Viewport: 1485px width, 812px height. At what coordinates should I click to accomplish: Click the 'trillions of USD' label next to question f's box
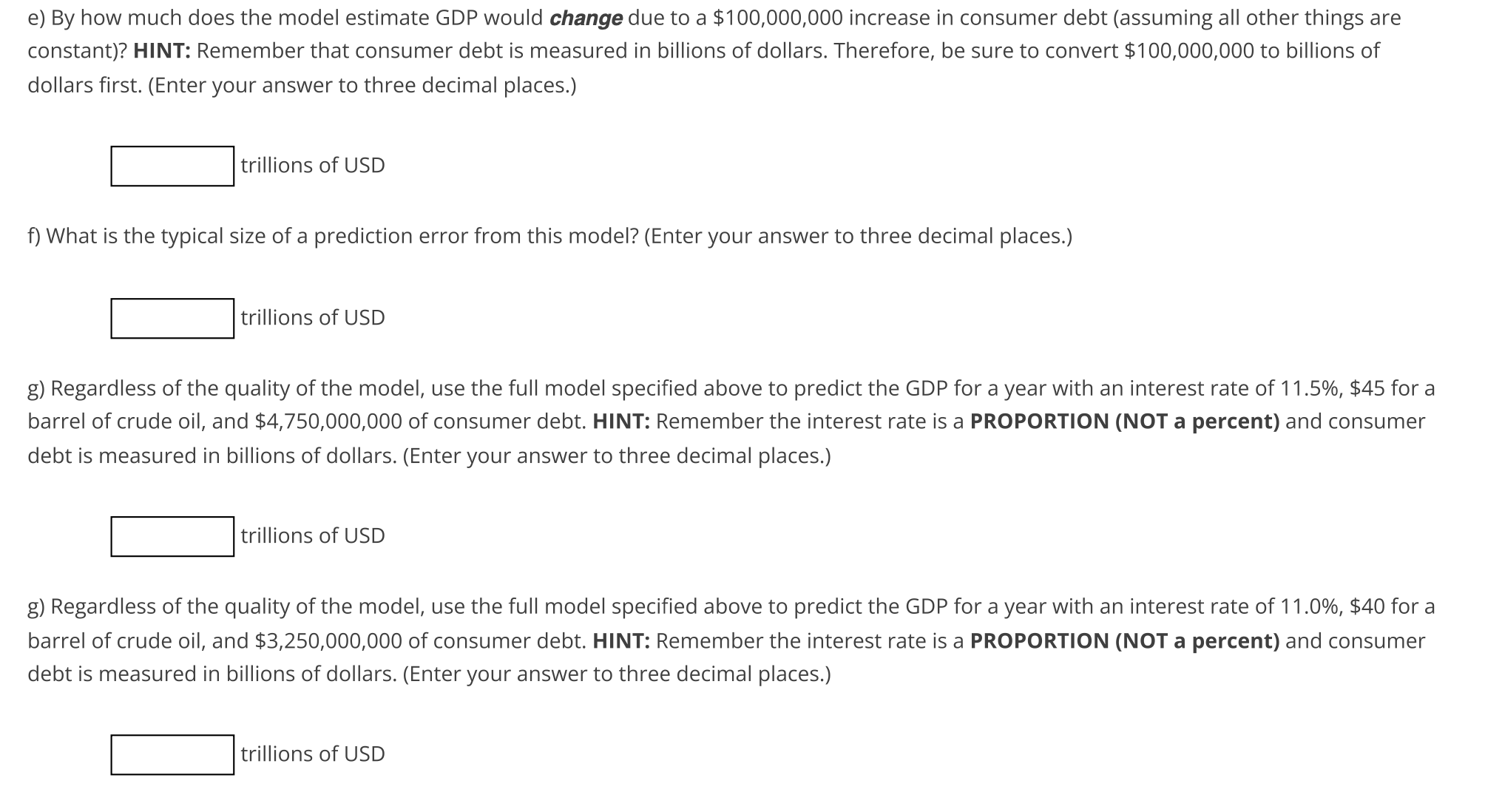click(x=311, y=317)
